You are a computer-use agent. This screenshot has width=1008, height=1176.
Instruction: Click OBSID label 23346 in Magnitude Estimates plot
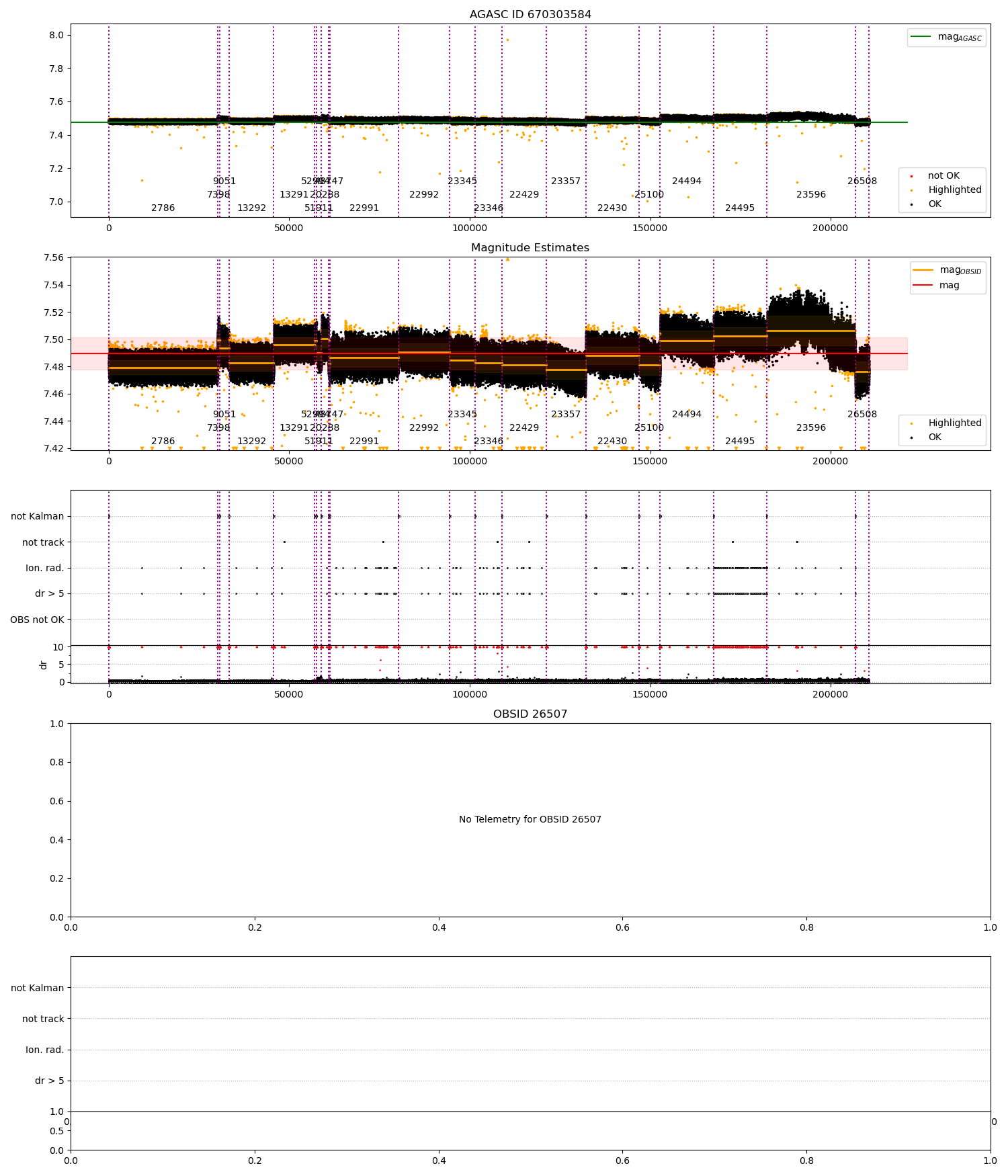(489, 442)
